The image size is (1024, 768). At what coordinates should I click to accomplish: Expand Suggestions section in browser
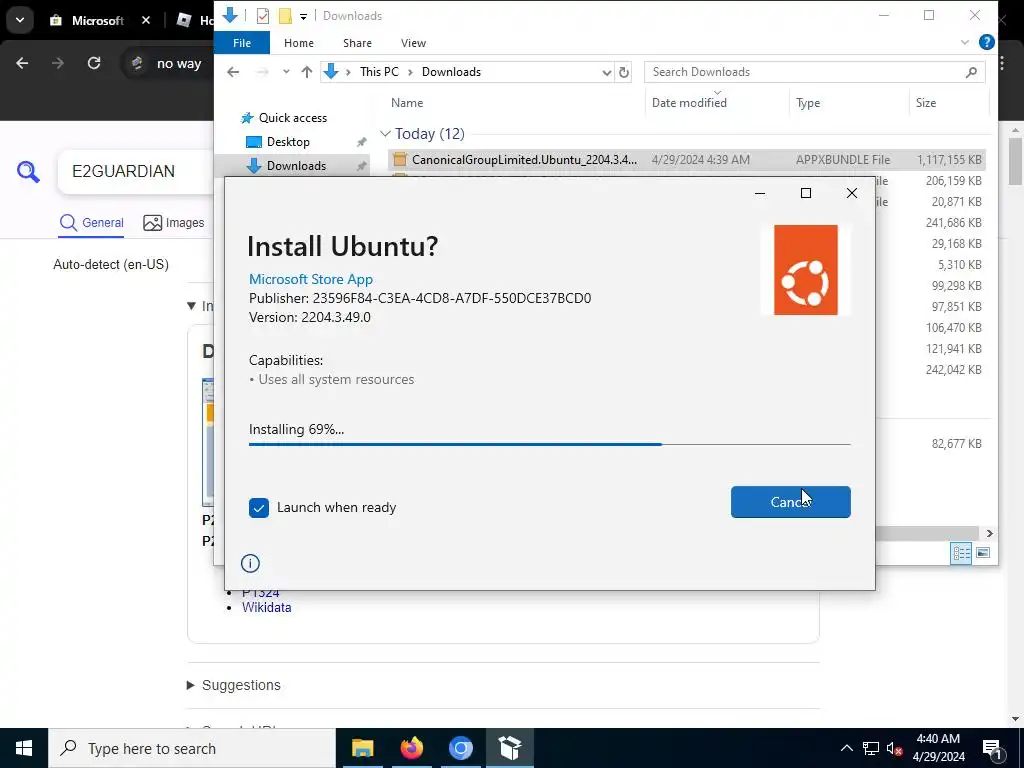[234, 685]
